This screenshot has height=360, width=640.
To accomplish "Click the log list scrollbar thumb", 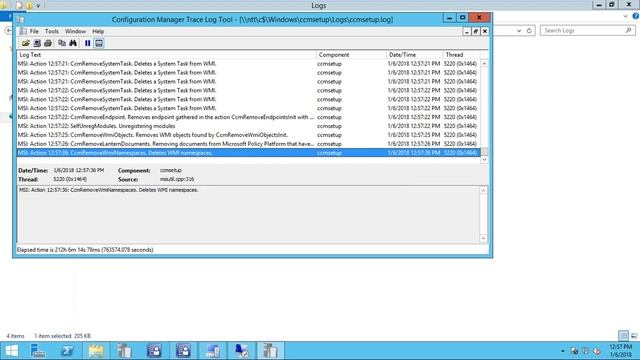I will (484, 152).
